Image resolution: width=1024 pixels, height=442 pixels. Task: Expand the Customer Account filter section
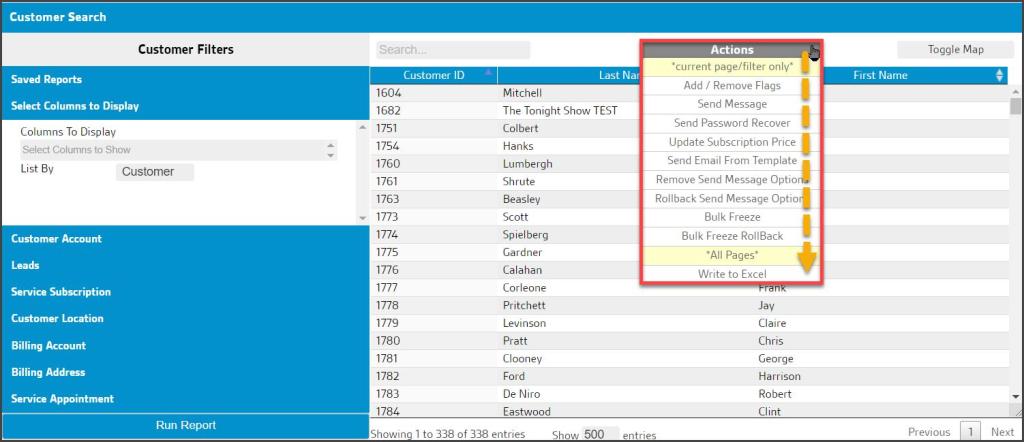click(x=56, y=239)
